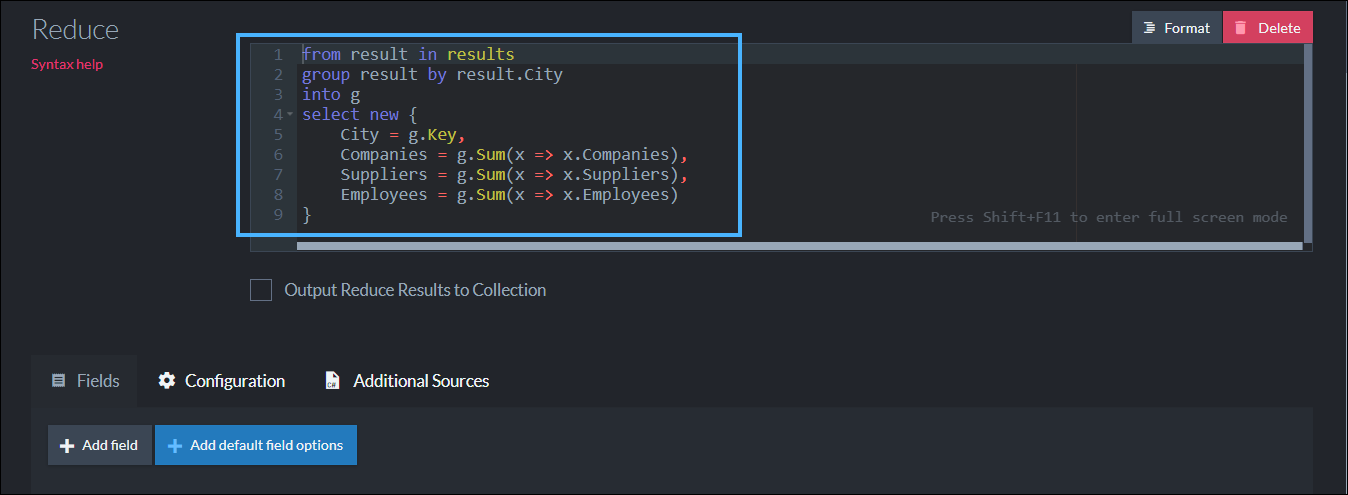
Task: Open the Syntax help link
Action: 67,64
